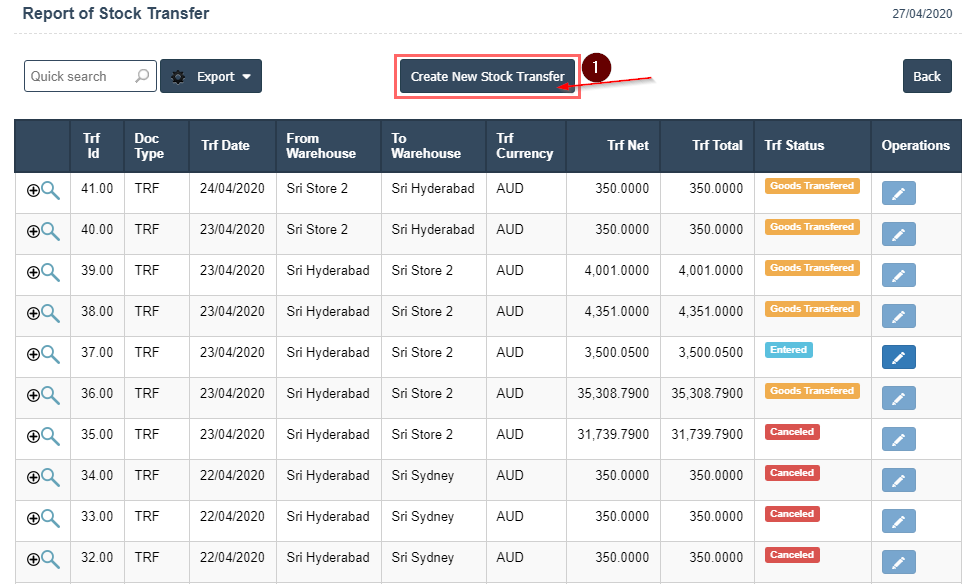969x584 pixels.
Task: Click the quick search magnifier icon
Action: pos(143,76)
